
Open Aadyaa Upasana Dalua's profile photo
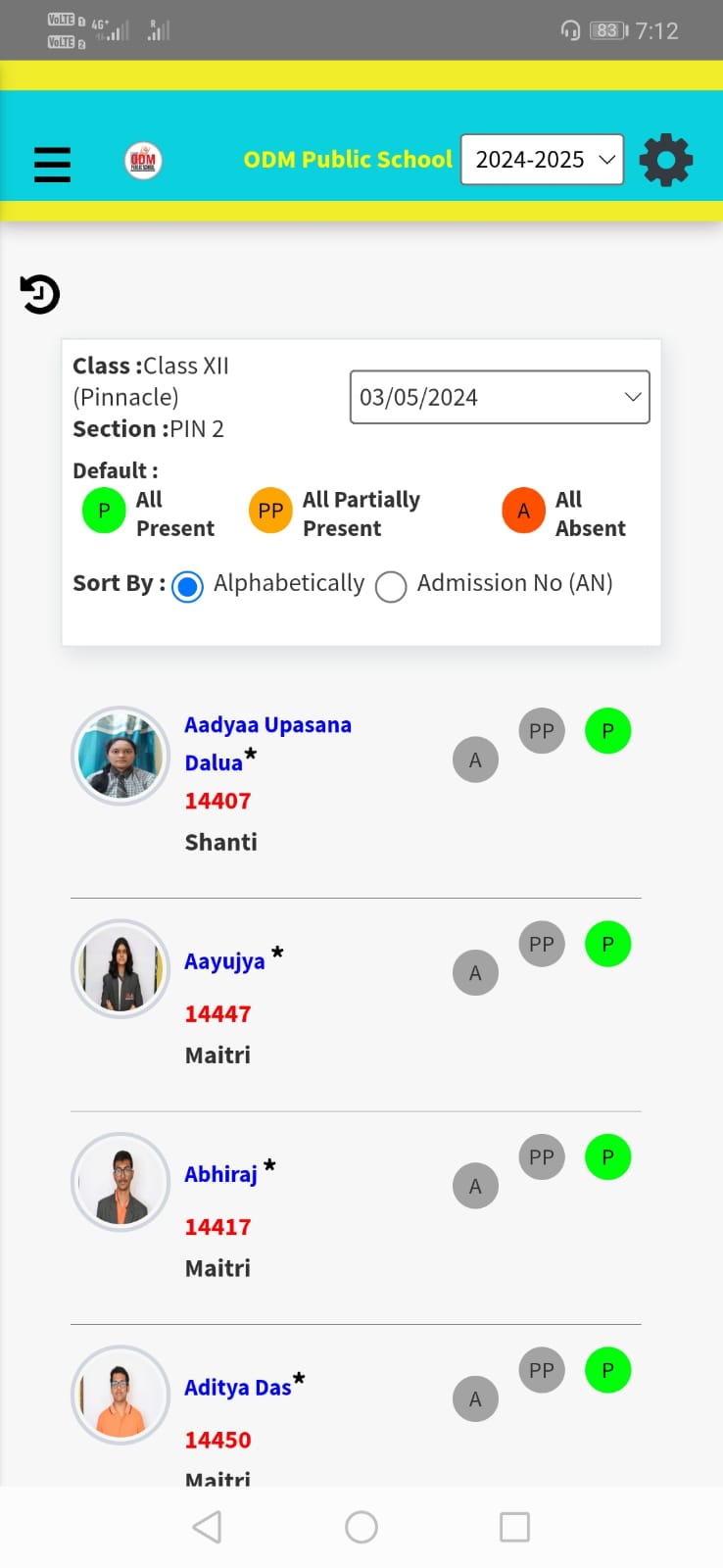coord(120,756)
